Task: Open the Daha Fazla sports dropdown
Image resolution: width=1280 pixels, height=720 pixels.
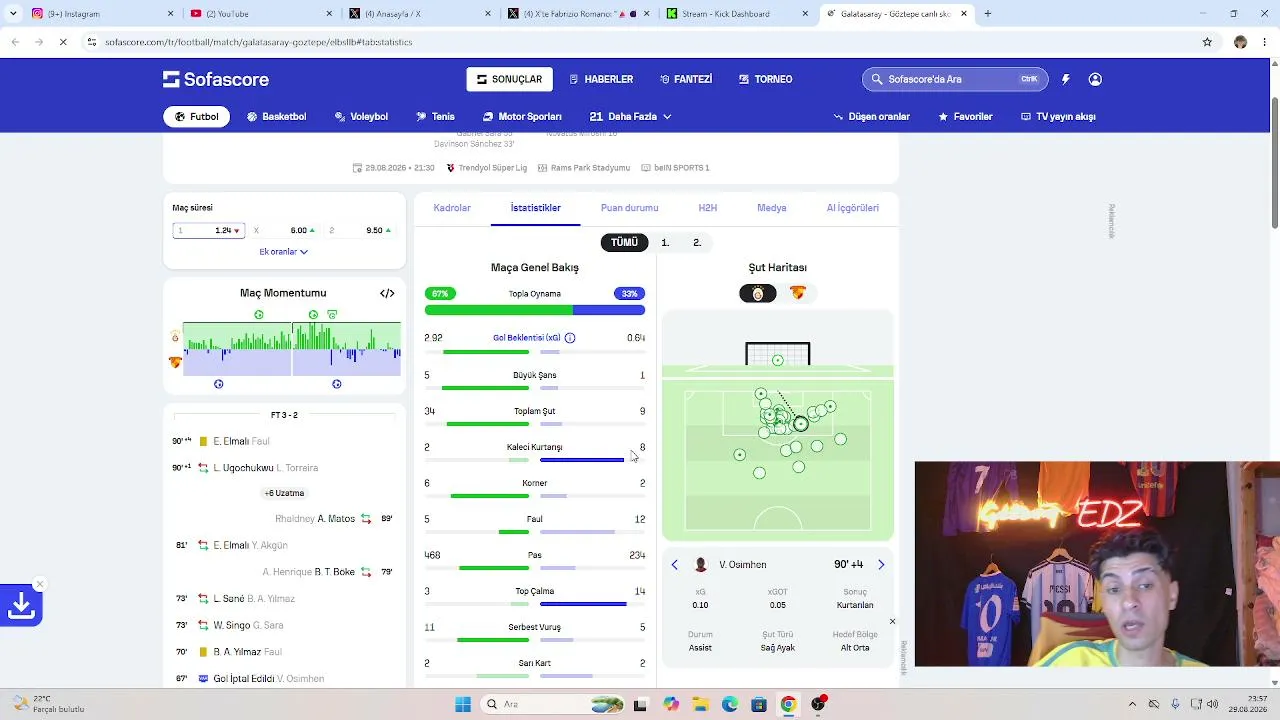Action: pos(630,117)
